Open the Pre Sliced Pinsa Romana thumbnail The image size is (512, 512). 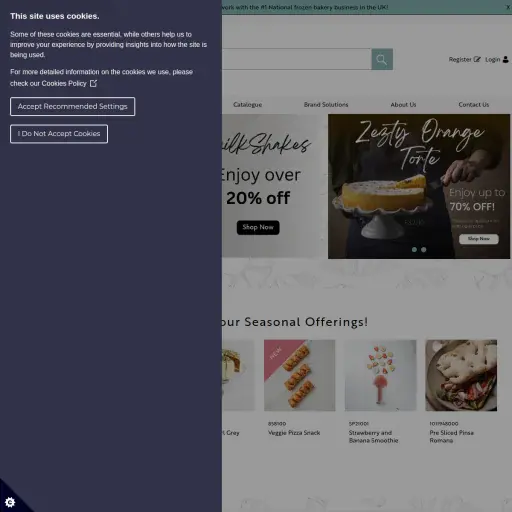click(x=461, y=375)
